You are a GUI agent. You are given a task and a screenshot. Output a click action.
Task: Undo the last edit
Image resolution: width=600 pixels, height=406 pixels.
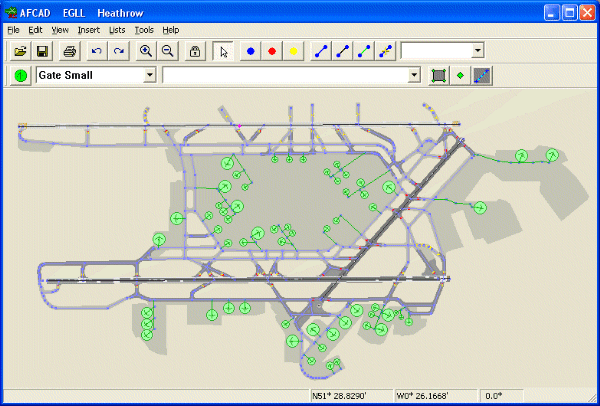click(97, 51)
